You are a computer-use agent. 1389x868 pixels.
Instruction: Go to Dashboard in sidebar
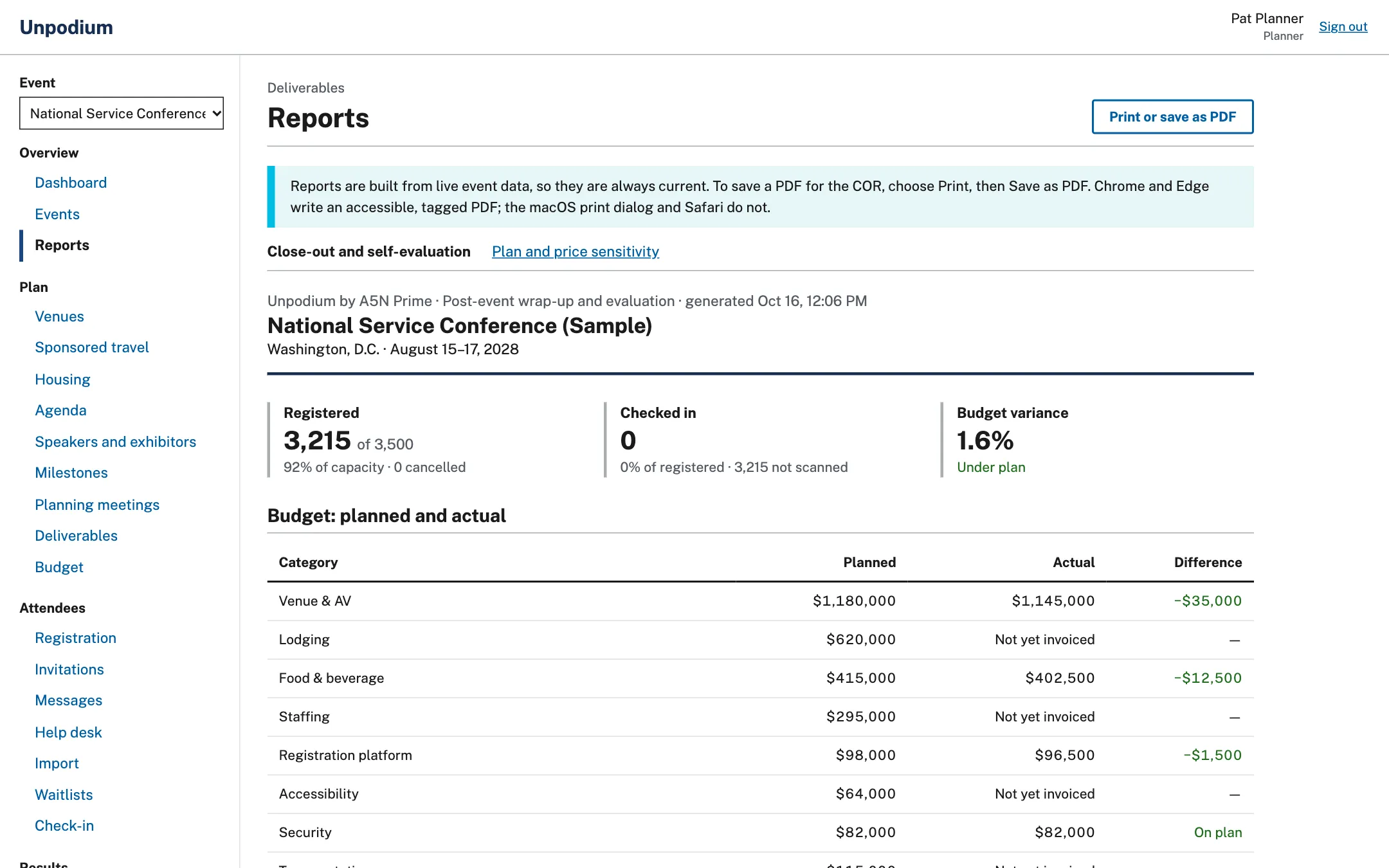pyautogui.click(x=71, y=183)
